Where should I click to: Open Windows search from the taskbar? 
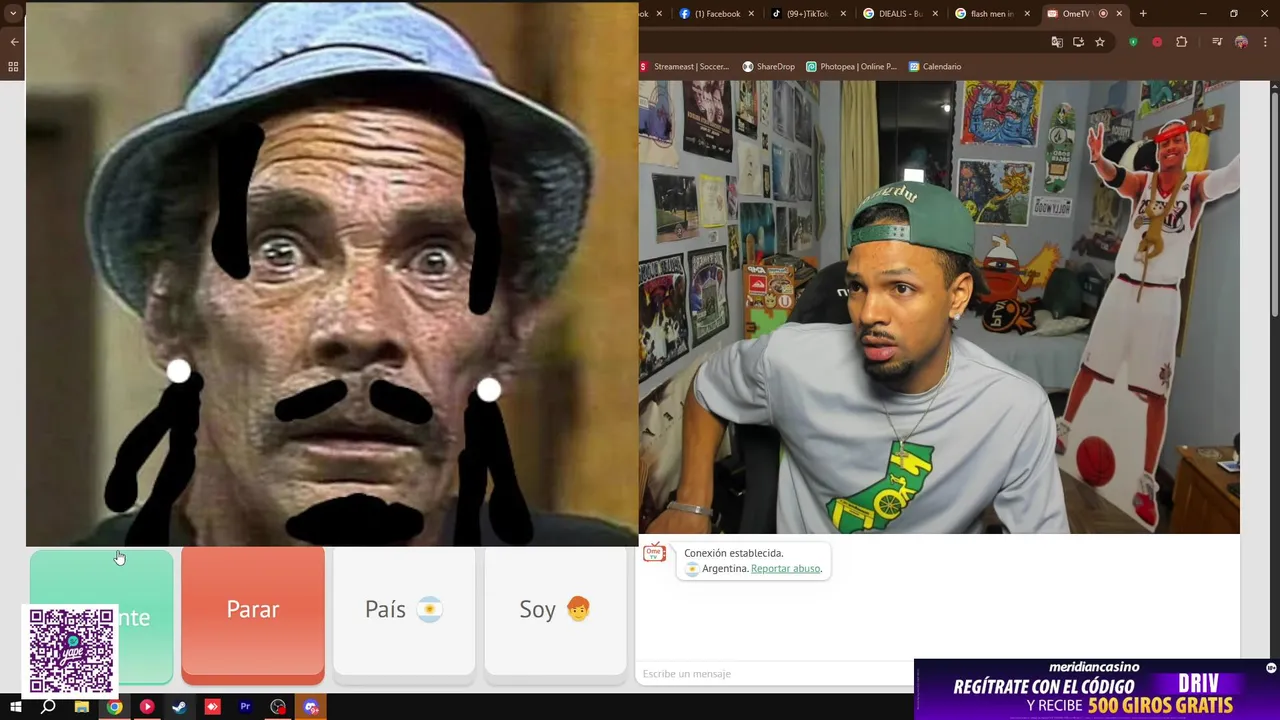(x=48, y=707)
